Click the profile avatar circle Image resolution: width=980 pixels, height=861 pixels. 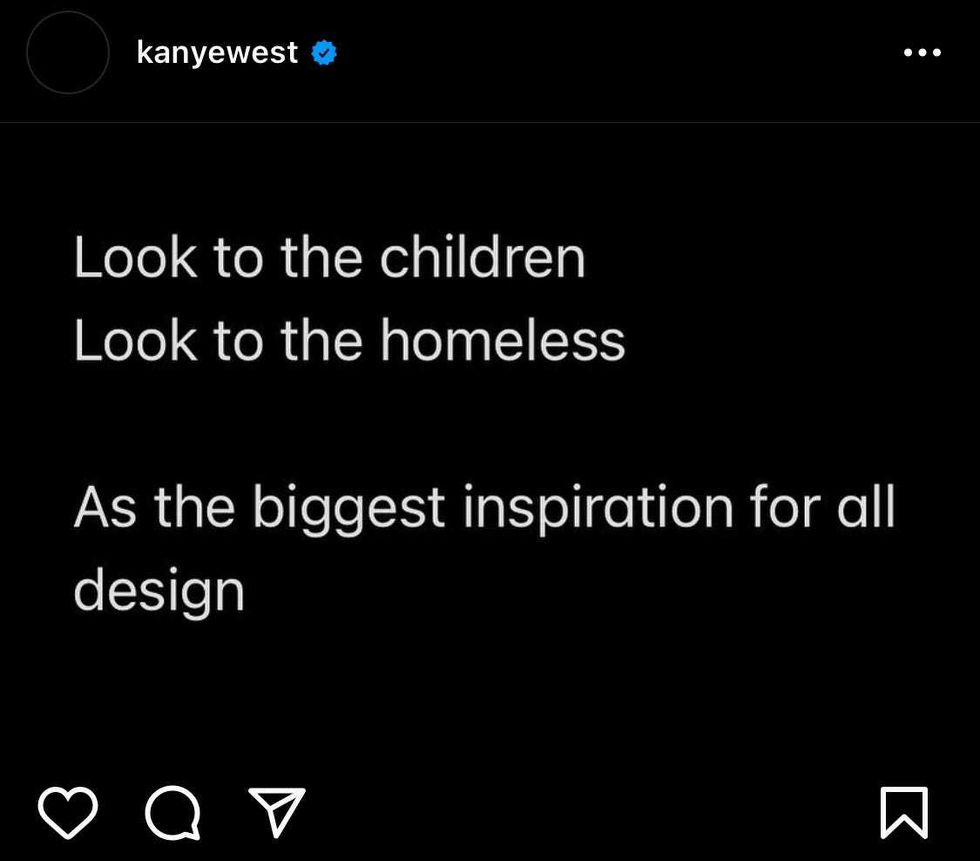pos(67,53)
